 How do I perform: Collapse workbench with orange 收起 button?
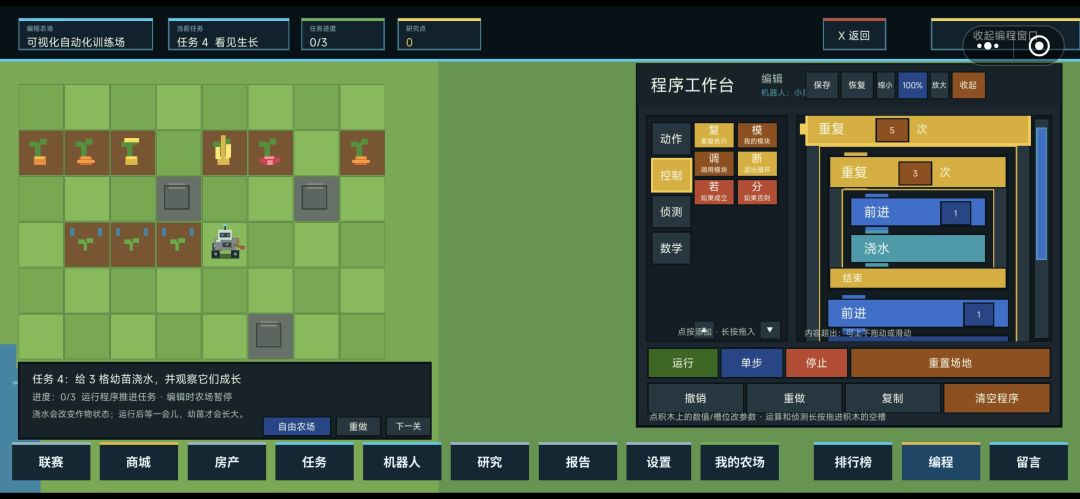(x=968, y=85)
